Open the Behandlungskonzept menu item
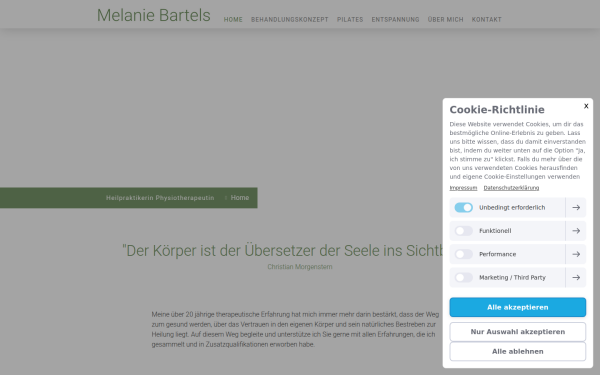The image size is (600, 375). [x=290, y=20]
